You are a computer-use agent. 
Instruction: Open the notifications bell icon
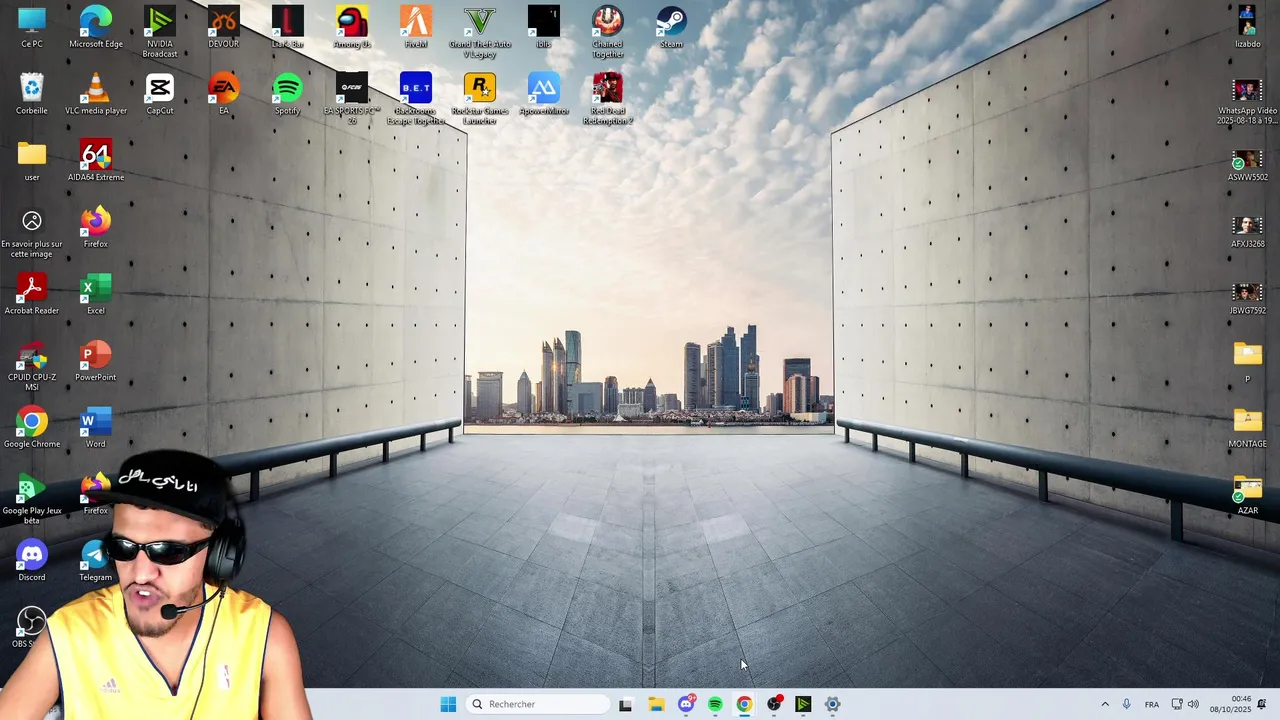tap(1262, 704)
